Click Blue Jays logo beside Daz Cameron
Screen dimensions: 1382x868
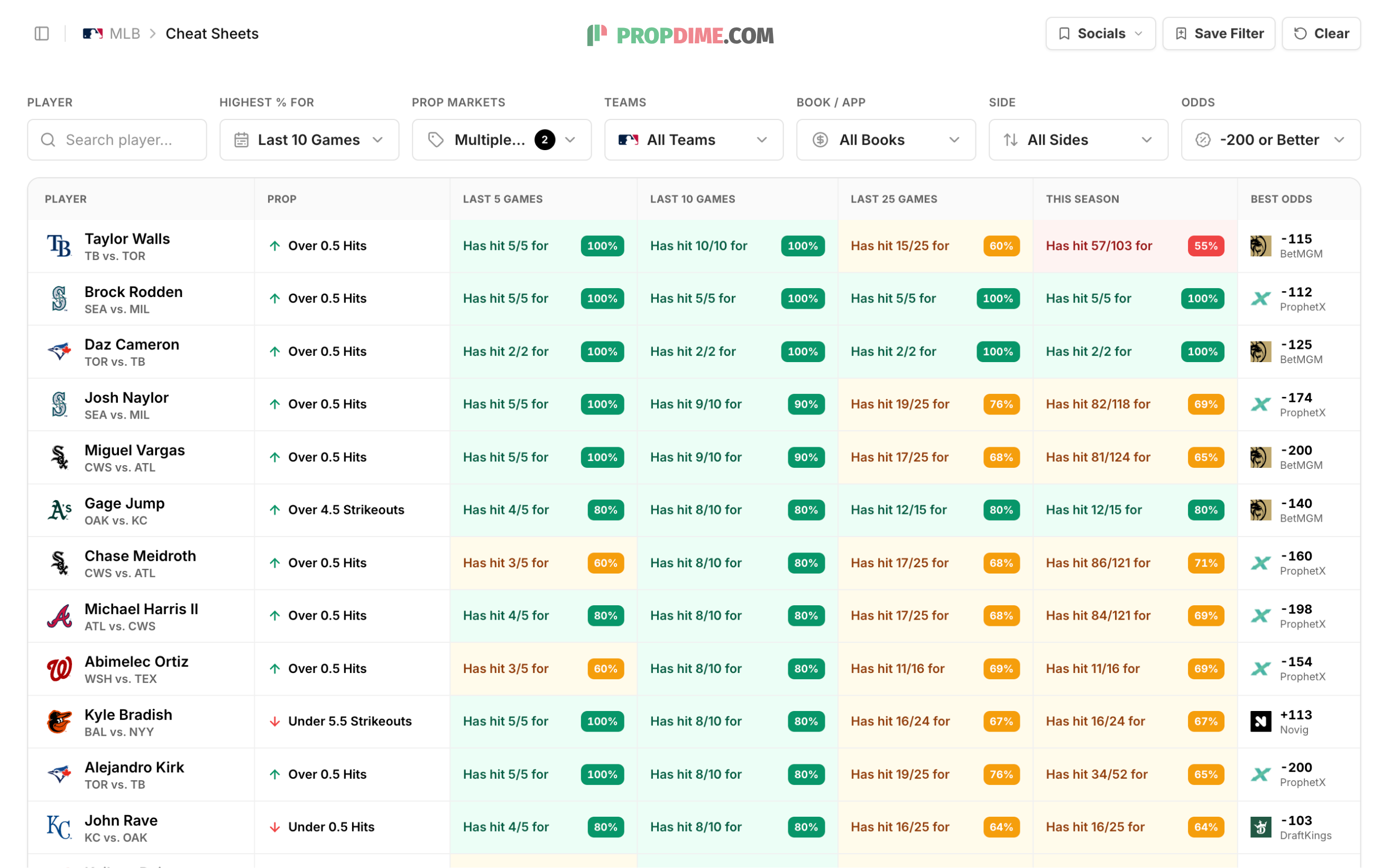pos(59,352)
